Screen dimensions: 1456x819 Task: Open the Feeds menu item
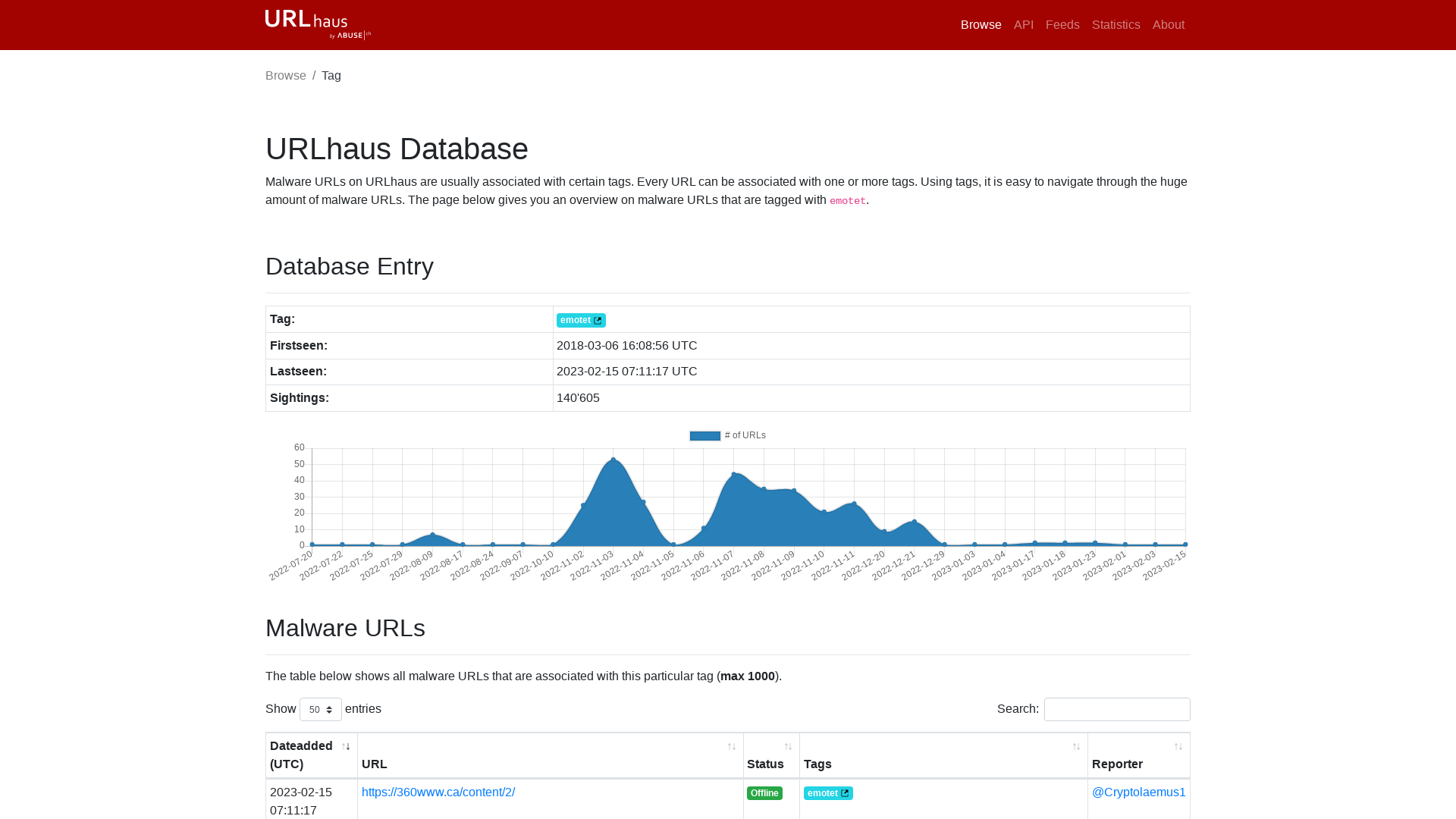[x=1062, y=25]
